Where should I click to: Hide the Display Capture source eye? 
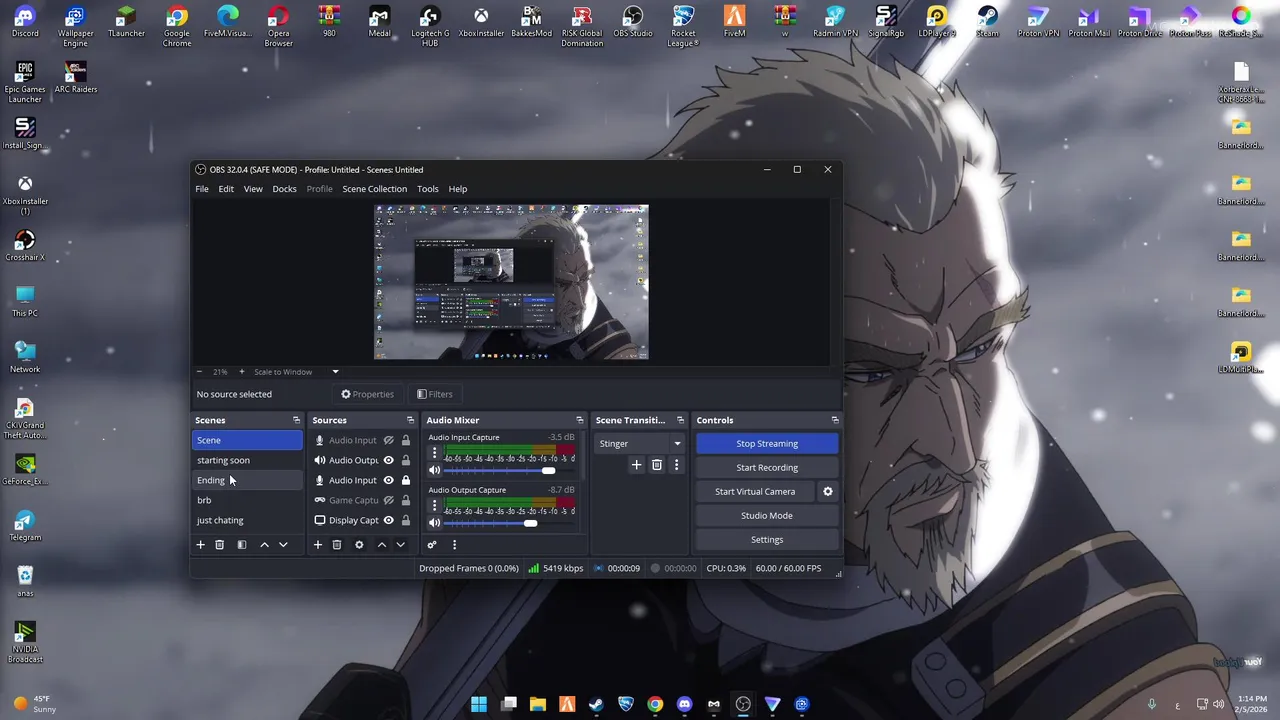(389, 520)
